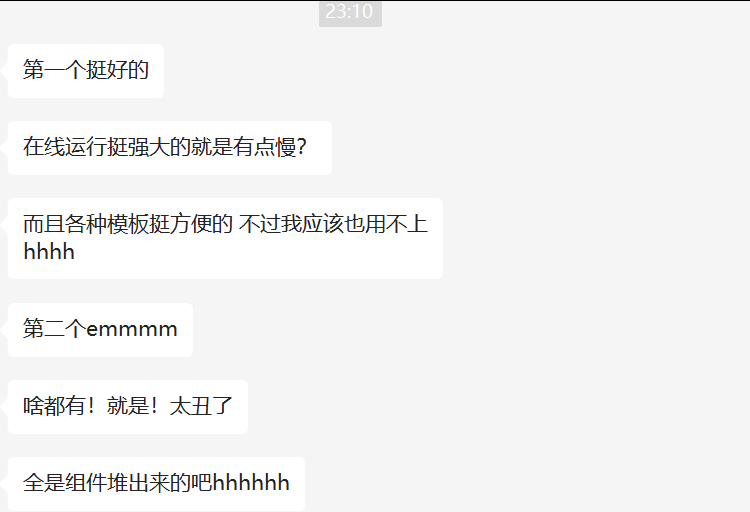
Task: Select the 第二个emmmm message bubble
Action: click(x=100, y=330)
